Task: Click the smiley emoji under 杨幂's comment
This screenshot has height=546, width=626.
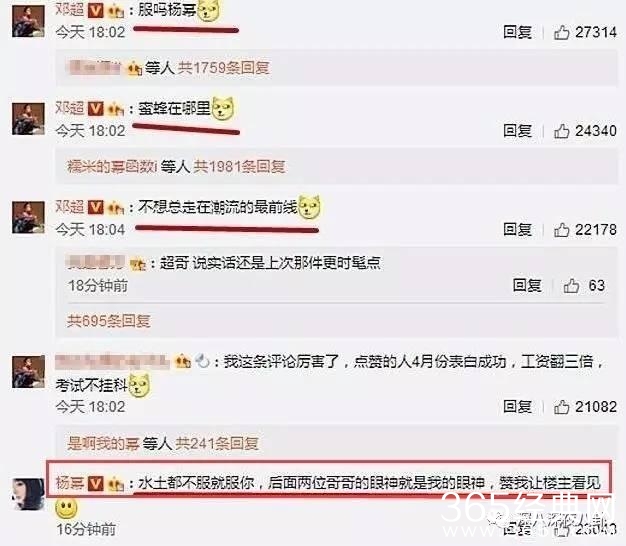Action: pos(66,508)
